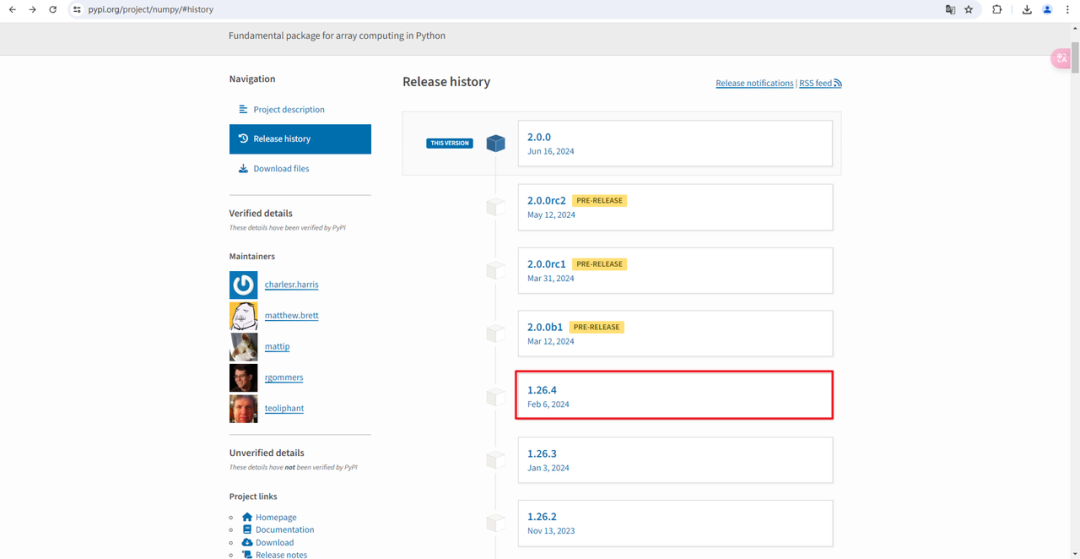Open pre-release 2.0.0rc2 card
This screenshot has height=559, width=1080.
pos(675,207)
